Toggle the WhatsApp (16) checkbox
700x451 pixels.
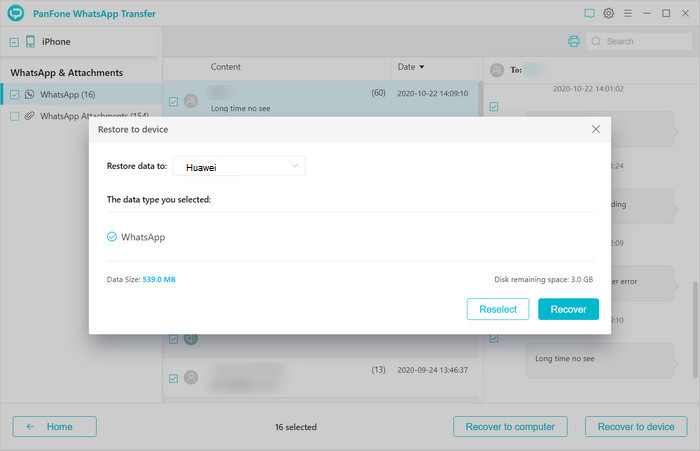tap(14, 95)
